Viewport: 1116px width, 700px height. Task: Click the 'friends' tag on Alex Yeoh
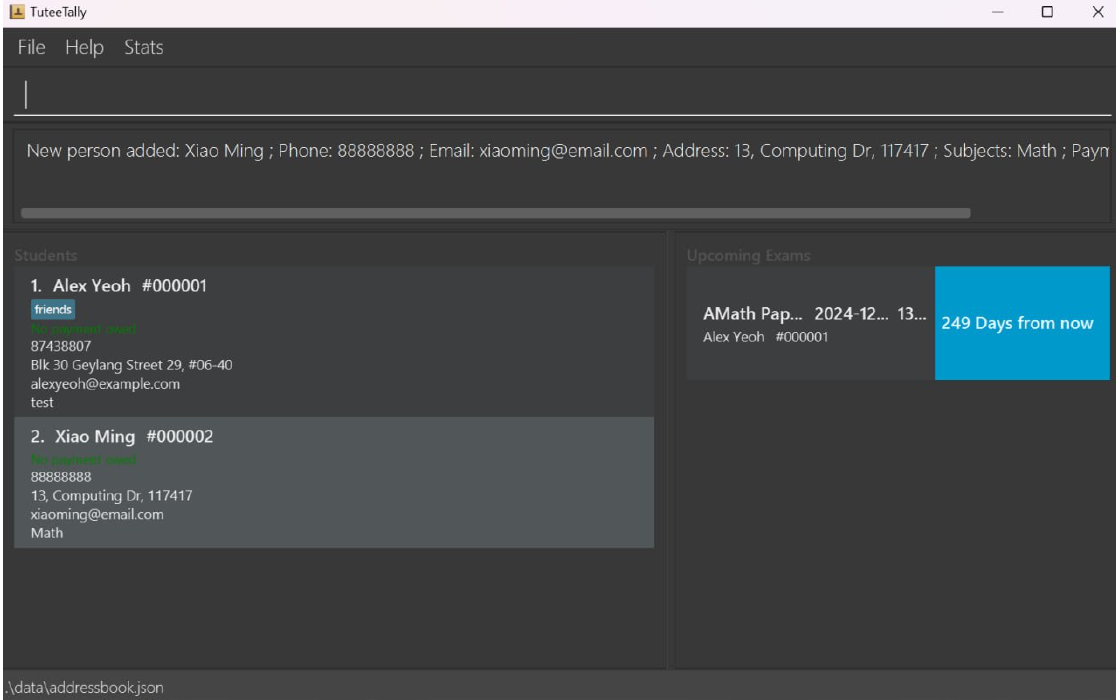[x=53, y=309]
